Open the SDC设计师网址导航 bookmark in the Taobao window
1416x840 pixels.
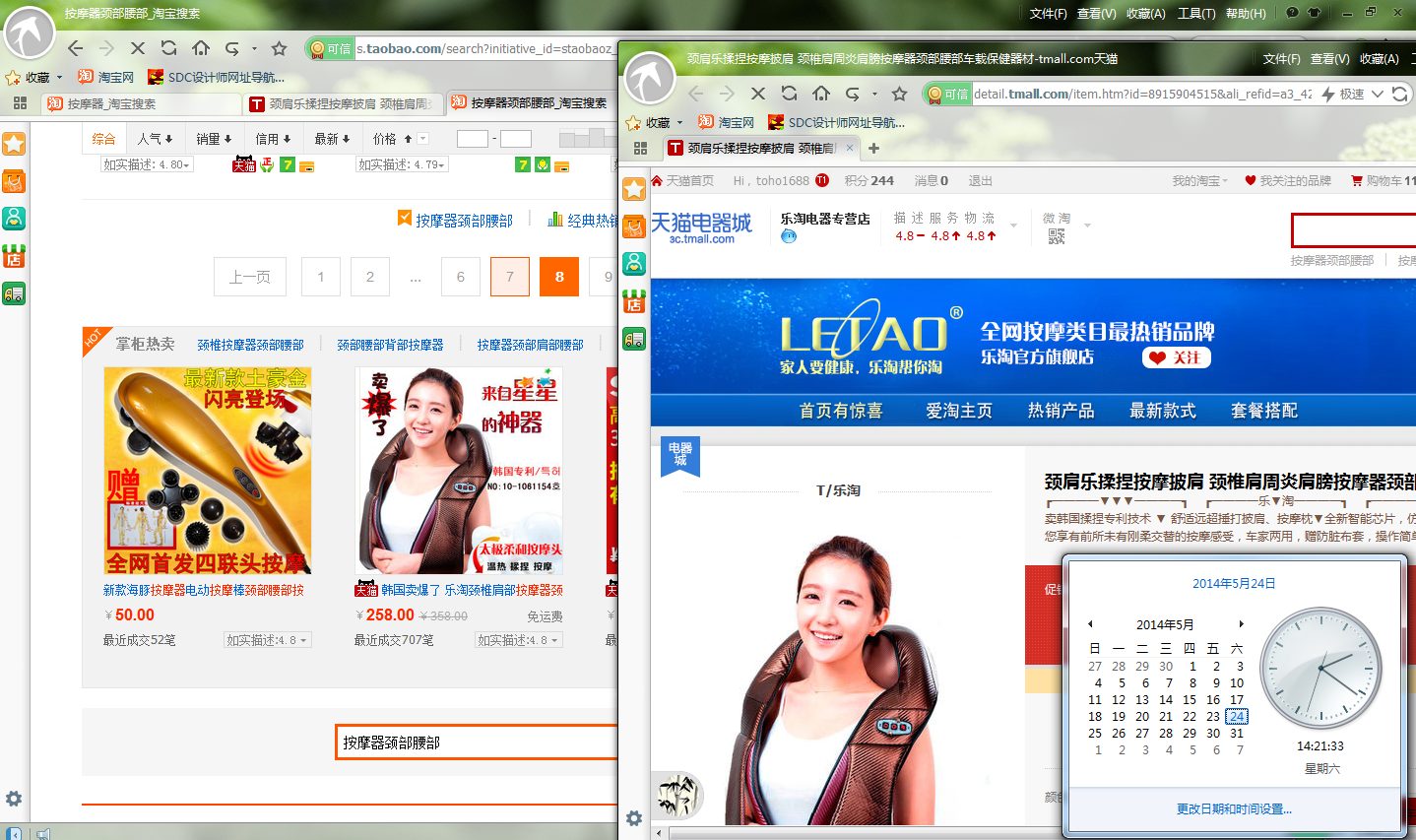217,77
